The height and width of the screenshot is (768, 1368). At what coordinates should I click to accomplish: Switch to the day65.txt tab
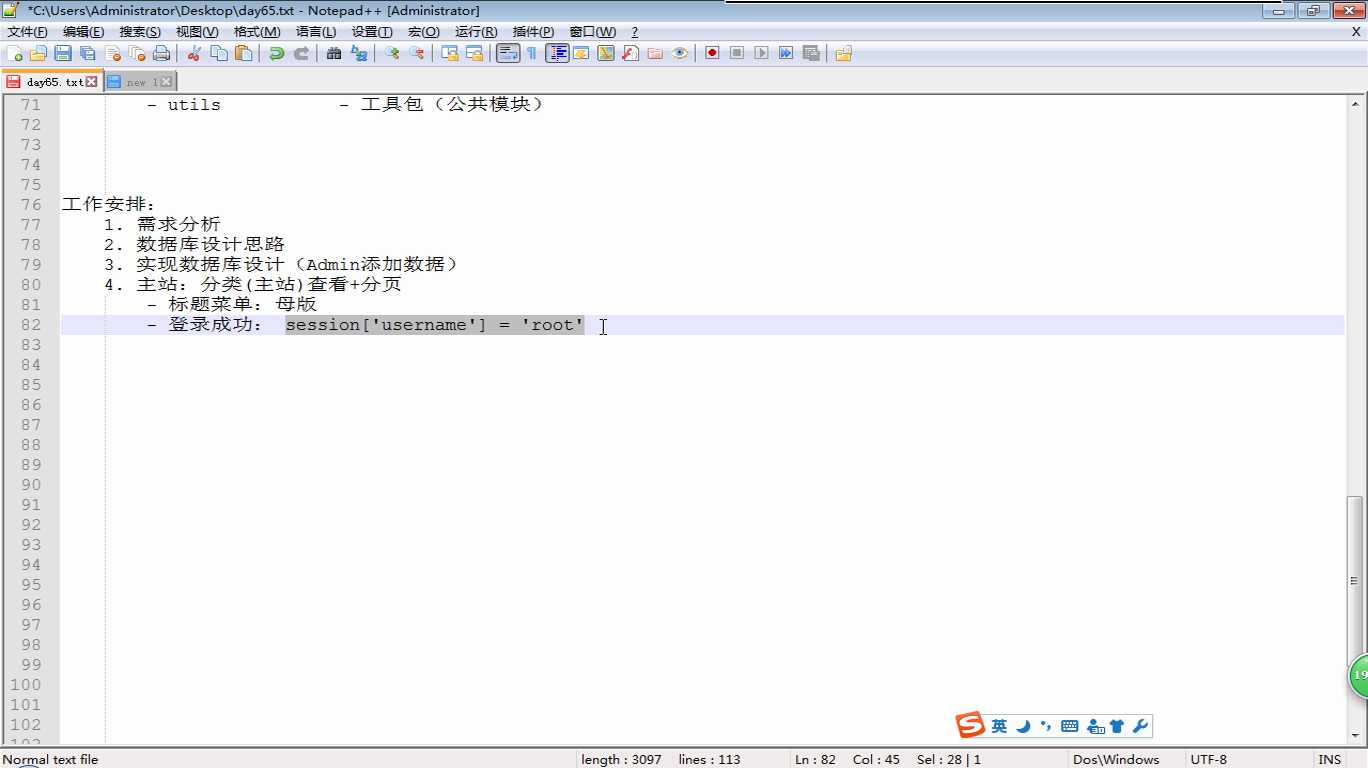[x=52, y=82]
